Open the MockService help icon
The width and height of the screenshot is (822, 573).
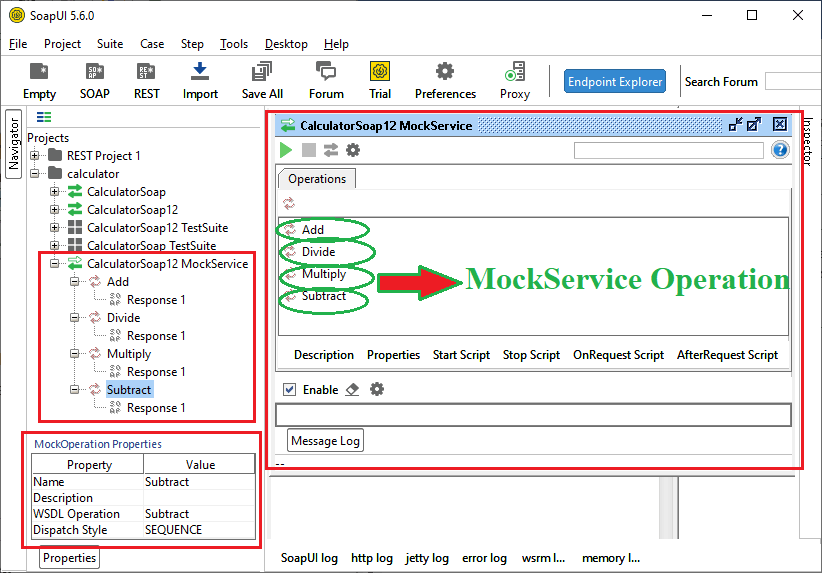(x=780, y=150)
